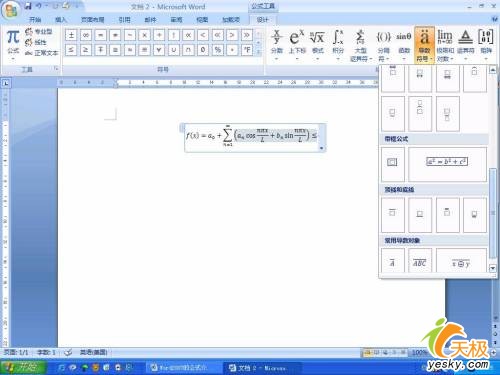500x375 pixels.
Task: Click the round Office button
Action: tap(11, 10)
